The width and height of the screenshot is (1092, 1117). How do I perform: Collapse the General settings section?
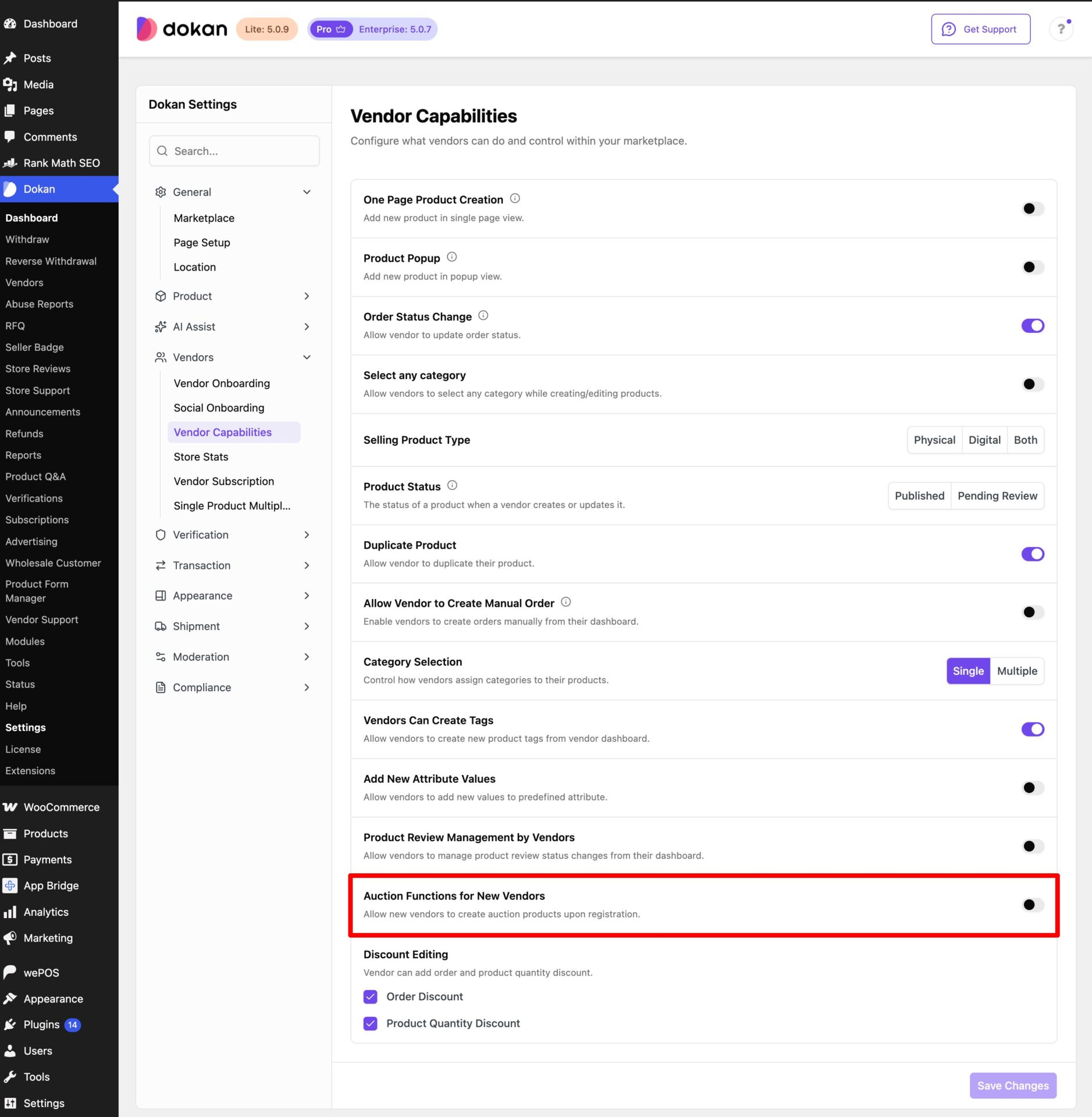234,192
